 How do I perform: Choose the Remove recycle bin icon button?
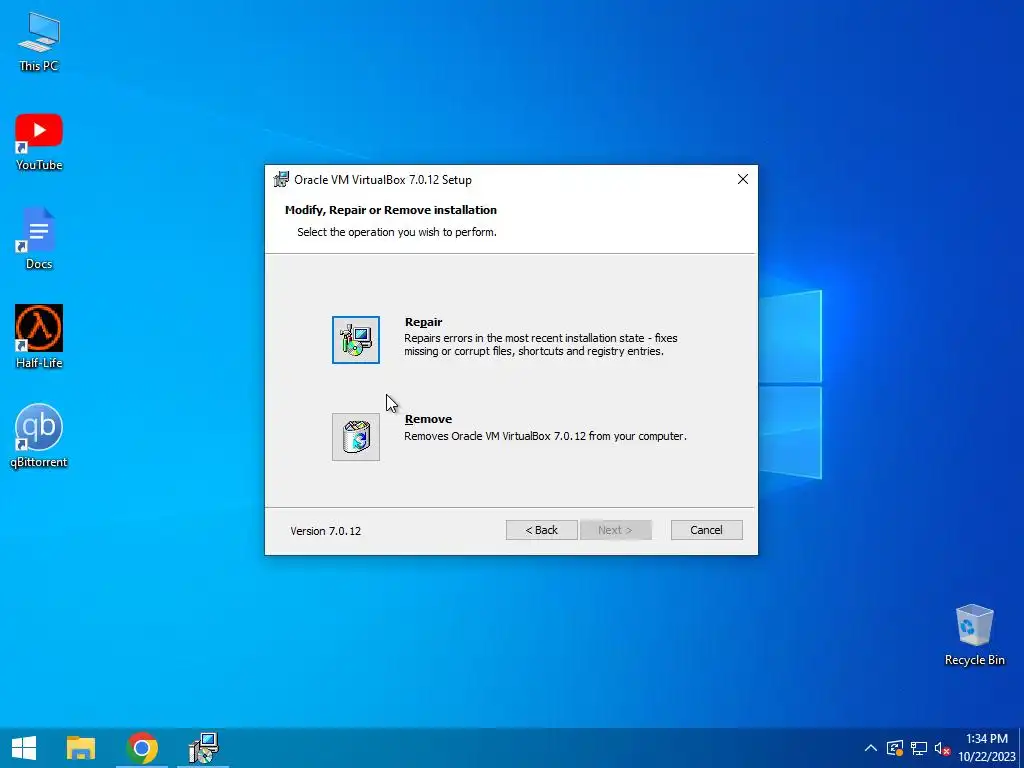click(x=355, y=437)
